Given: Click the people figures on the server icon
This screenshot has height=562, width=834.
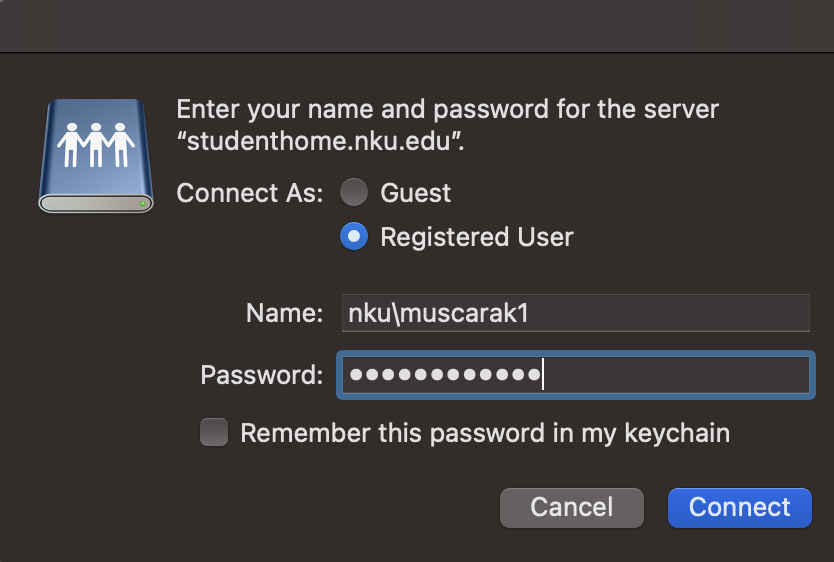Looking at the screenshot, I should (95, 144).
